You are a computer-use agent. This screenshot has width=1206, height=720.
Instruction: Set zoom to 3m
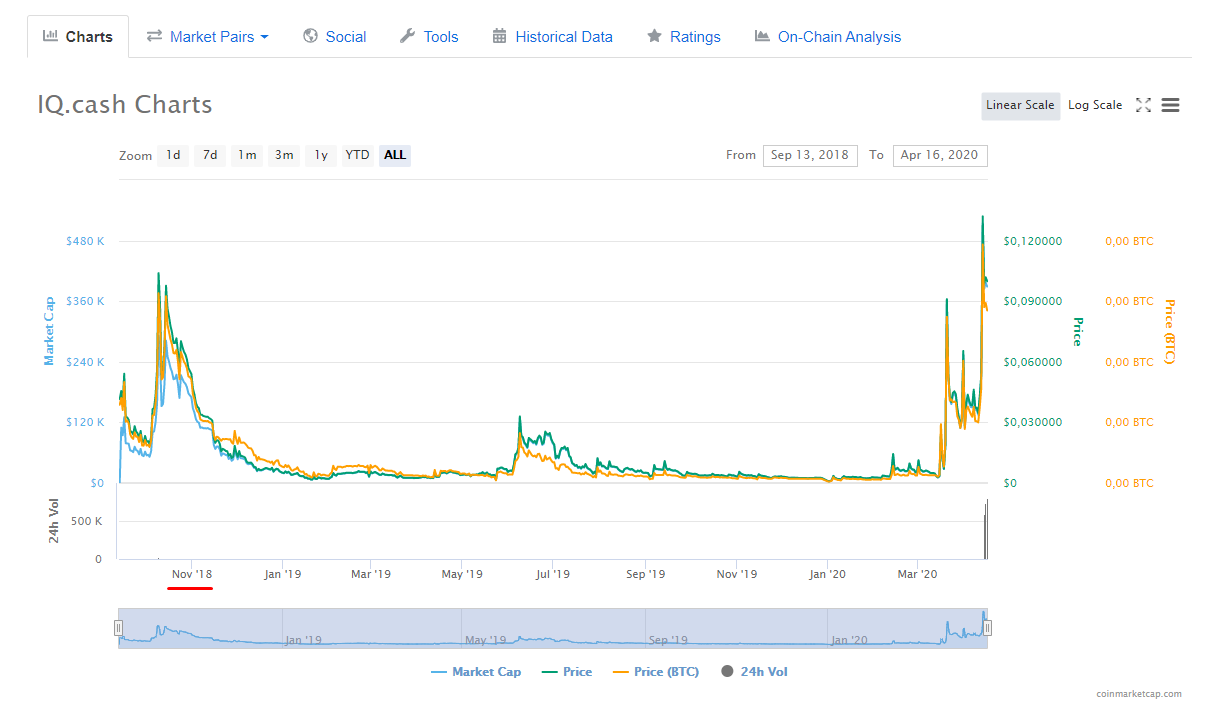click(x=284, y=155)
